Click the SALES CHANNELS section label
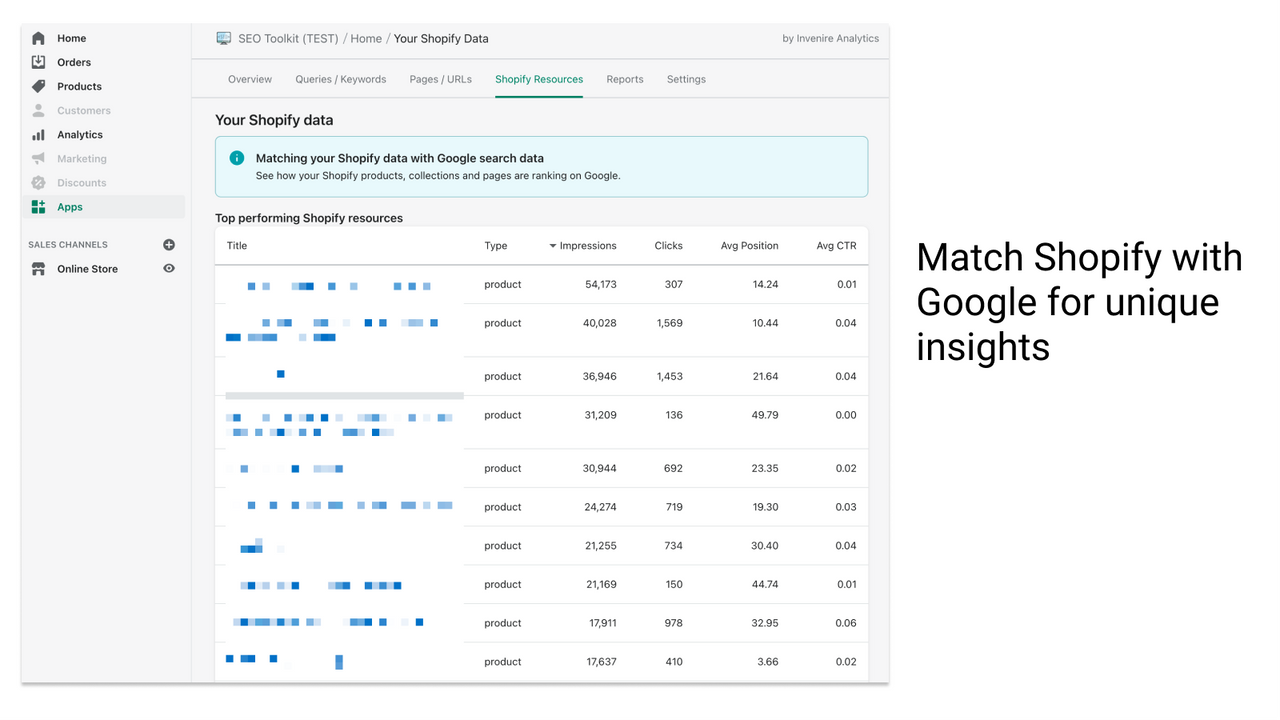This screenshot has width=1280, height=720. click(x=68, y=245)
